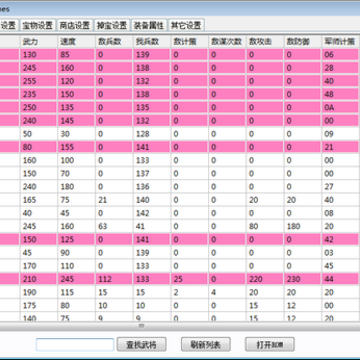Select the 武力 cell showing 130
This screenshot has width=360, height=360.
pyautogui.click(x=39, y=55)
